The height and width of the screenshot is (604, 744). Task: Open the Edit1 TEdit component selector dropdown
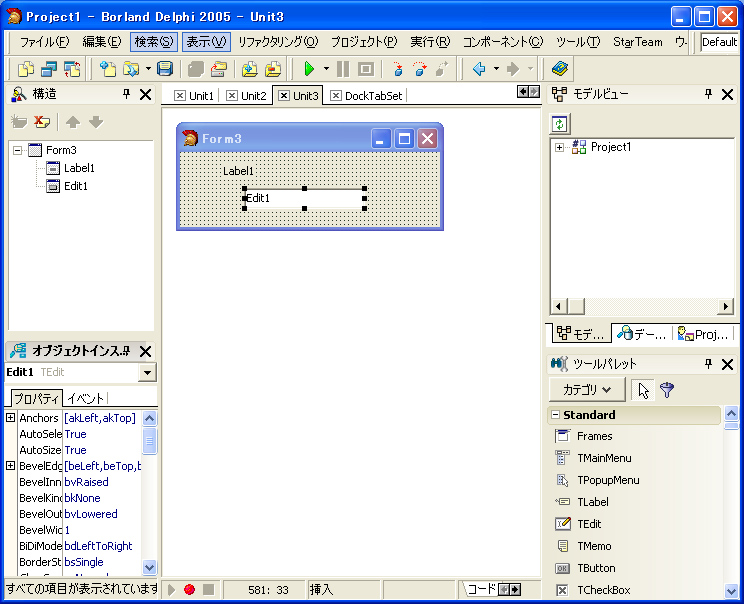coord(148,372)
